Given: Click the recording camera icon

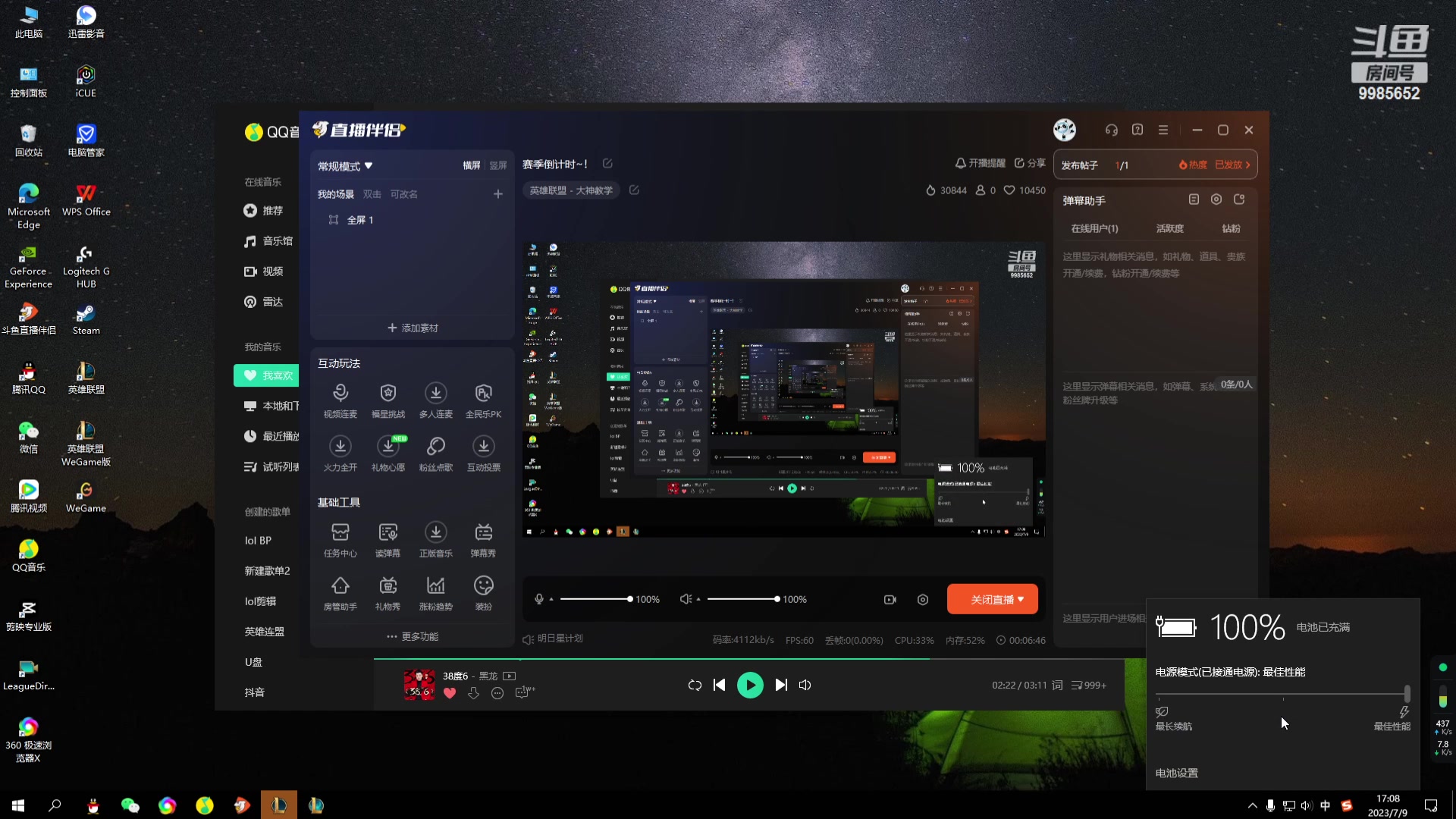Looking at the screenshot, I should tap(890, 599).
